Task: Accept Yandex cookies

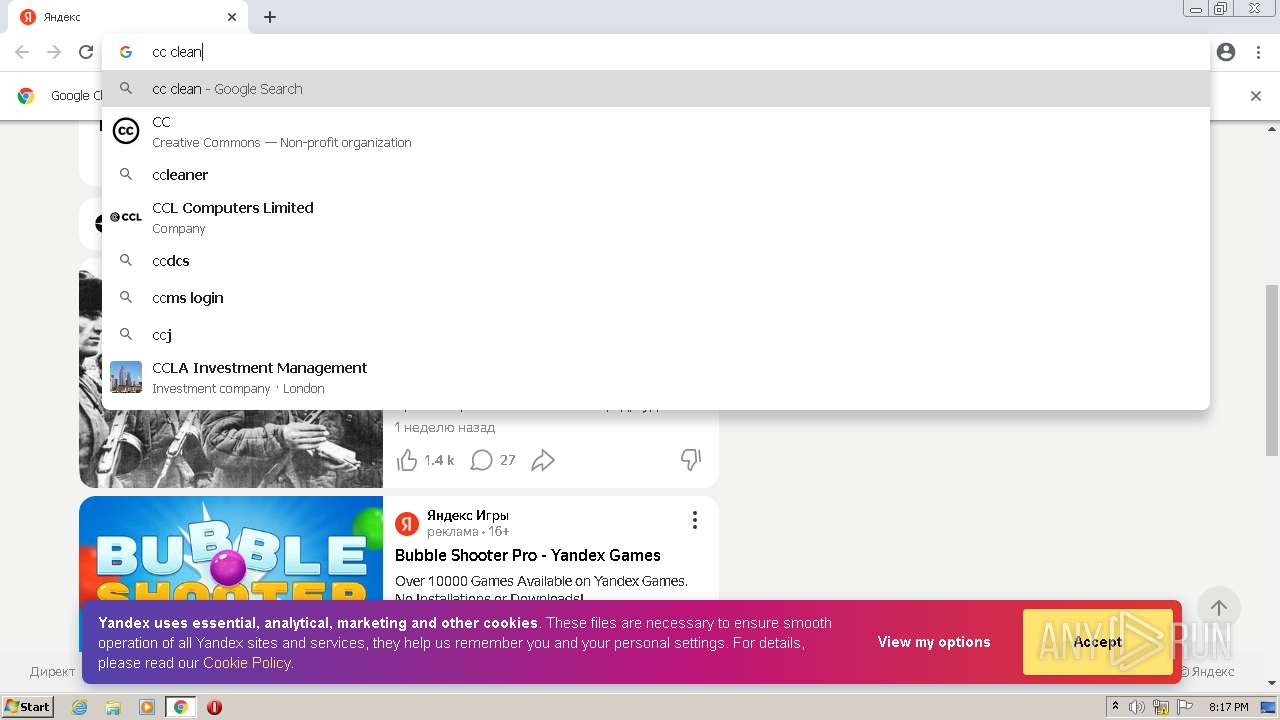Action: click(x=1098, y=642)
